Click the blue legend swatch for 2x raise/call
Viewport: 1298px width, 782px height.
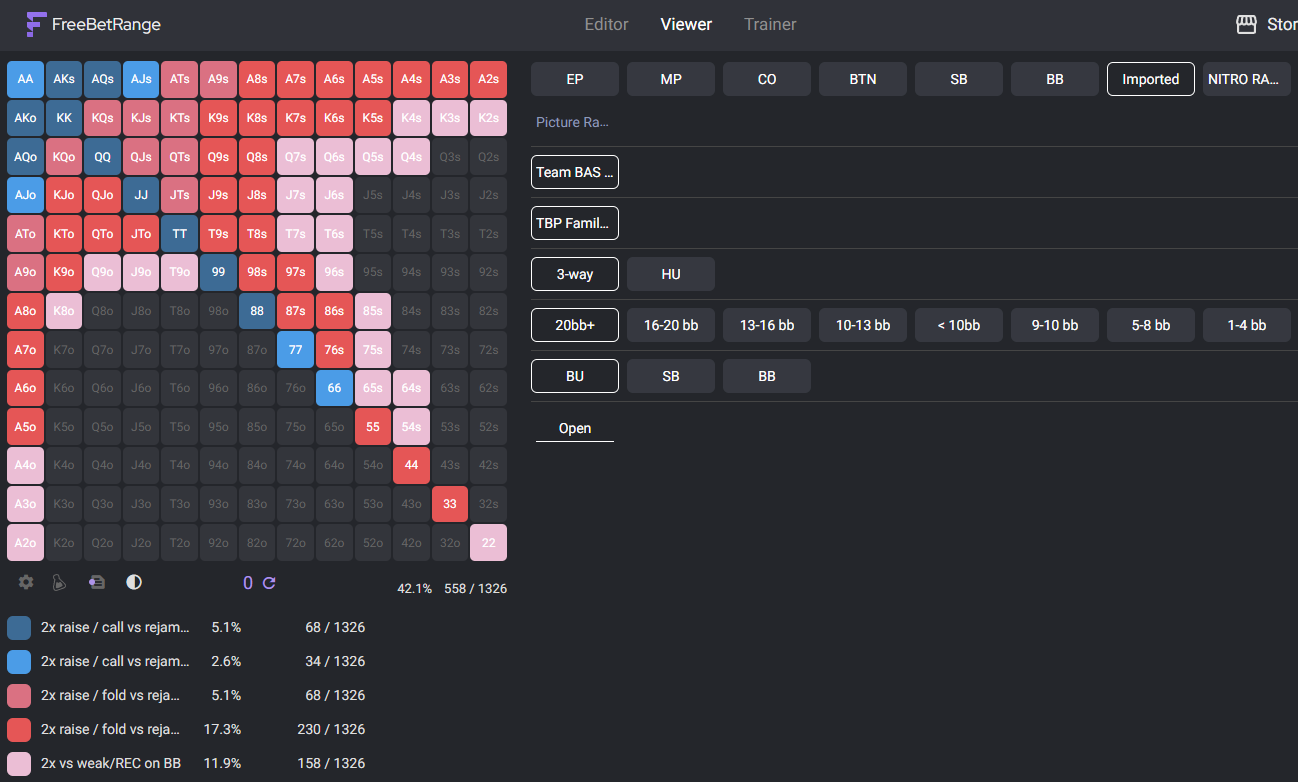click(x=18, y=627)
